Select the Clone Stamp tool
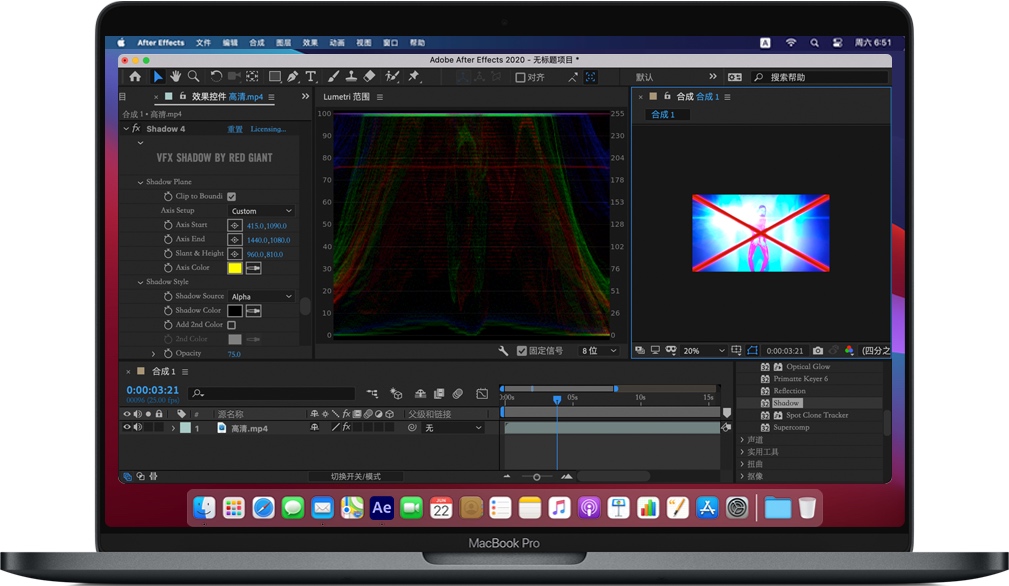The height and width of the screenshot is (586, 1009). [x=350, y=77]
